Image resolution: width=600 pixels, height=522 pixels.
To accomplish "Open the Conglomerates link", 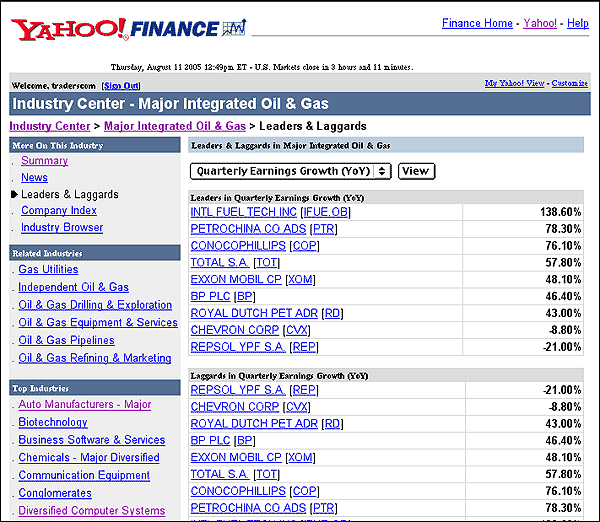I will tap(55, 493).
